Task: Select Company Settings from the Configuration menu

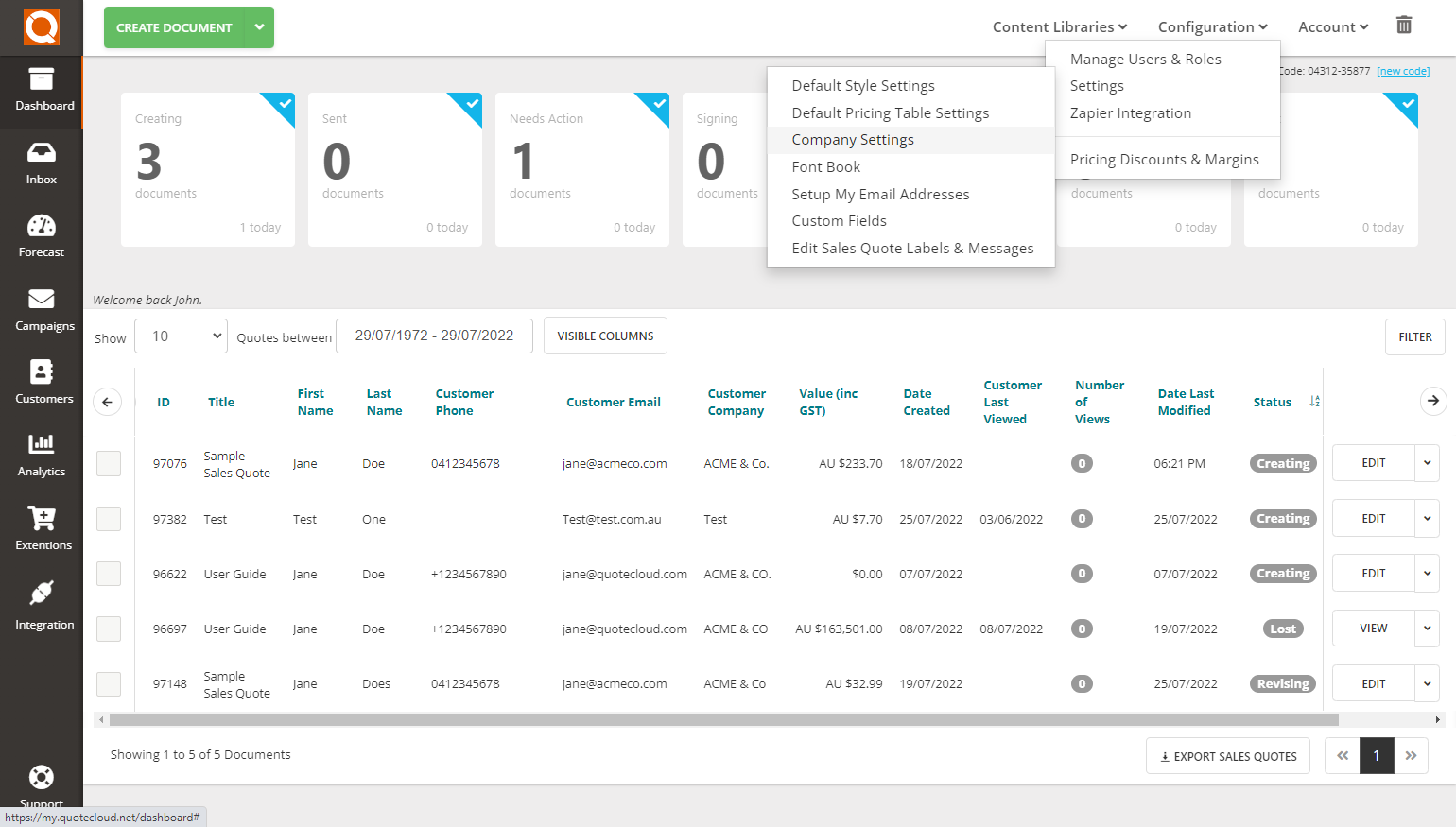Action: tap(853, 139)
